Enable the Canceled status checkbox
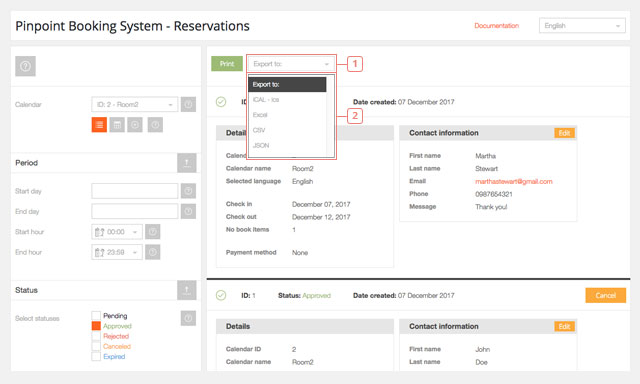The height and width of the screenshot is (384, 640). [96, 346]
